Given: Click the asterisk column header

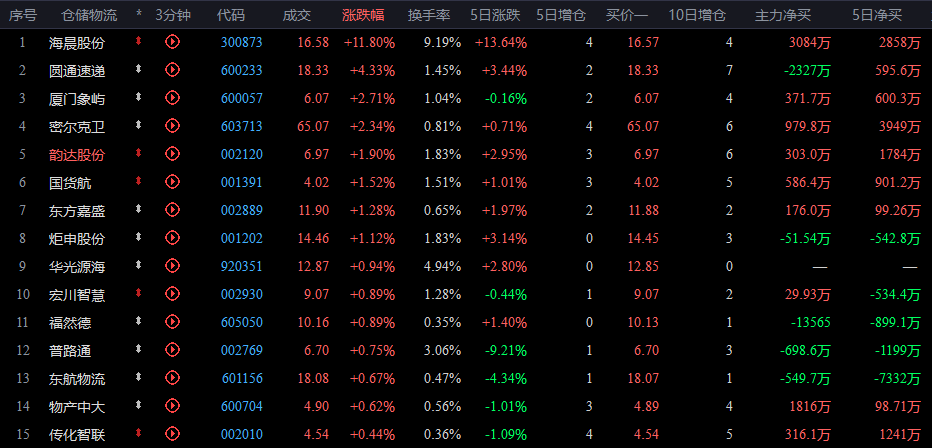Looking at the screenshot, I should (139, 13).
